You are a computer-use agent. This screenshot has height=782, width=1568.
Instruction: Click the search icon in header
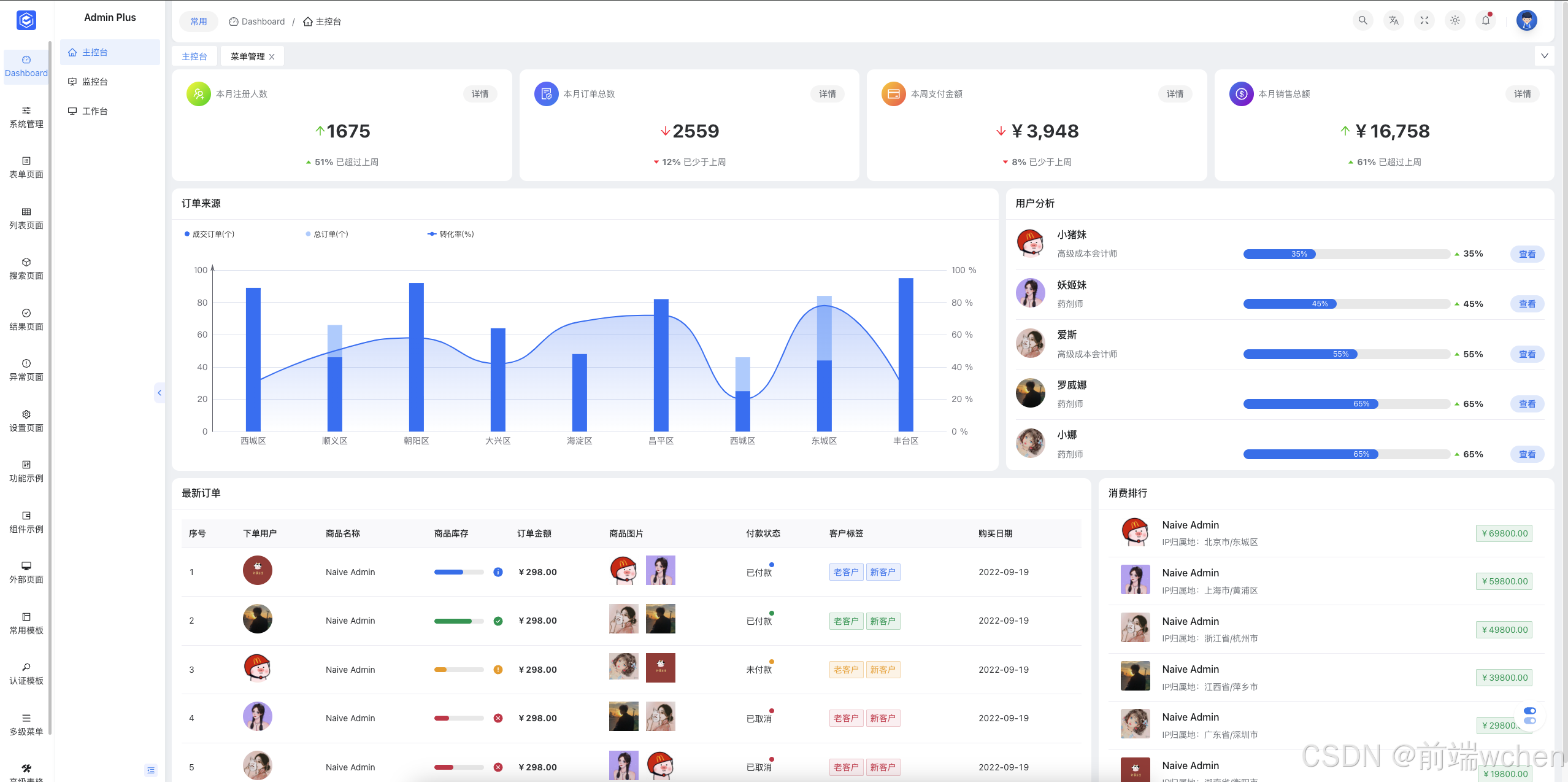point(1362,20)
